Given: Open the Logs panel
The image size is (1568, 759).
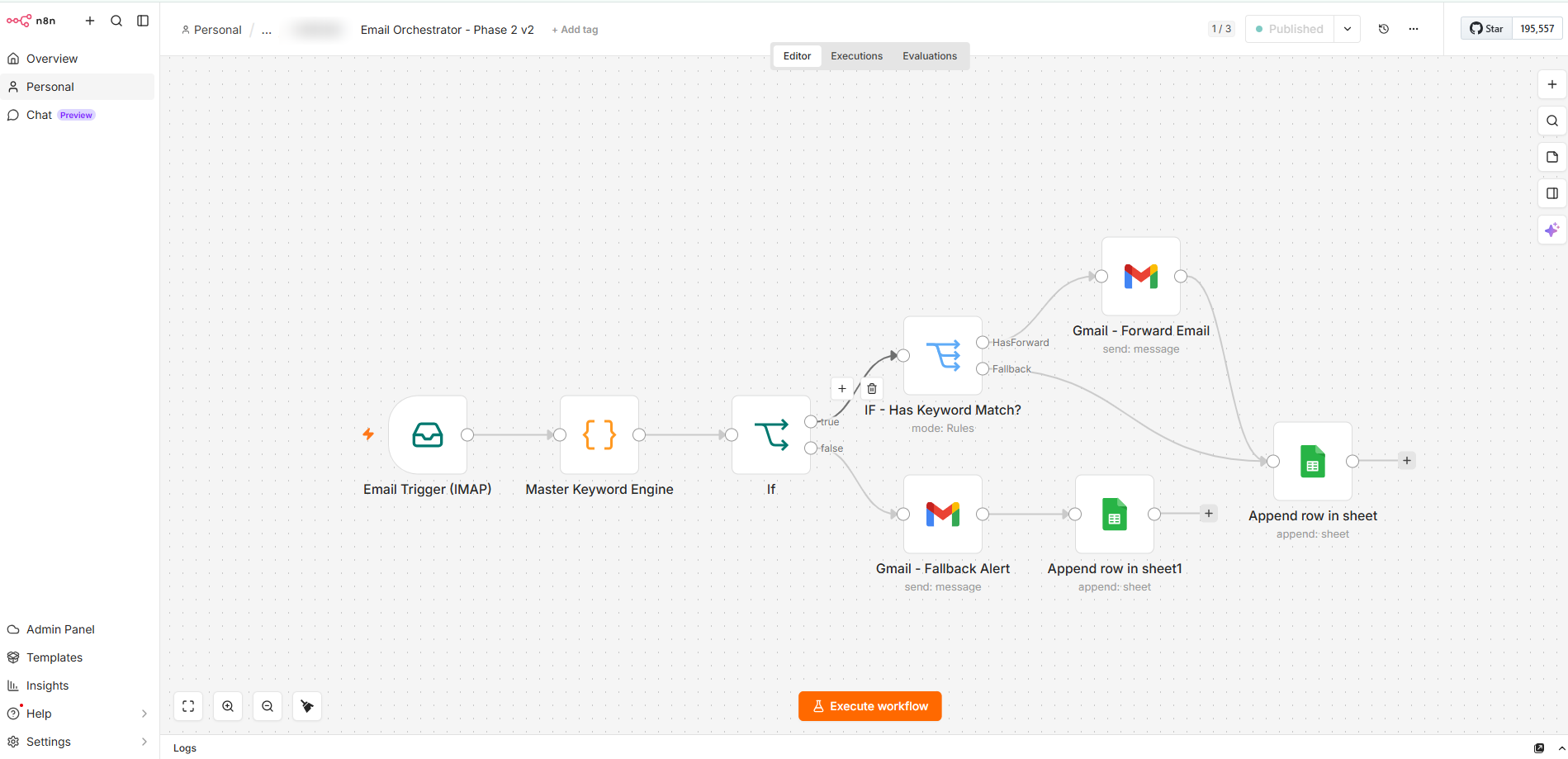Looking at the screenshot, I should (185, 748).
